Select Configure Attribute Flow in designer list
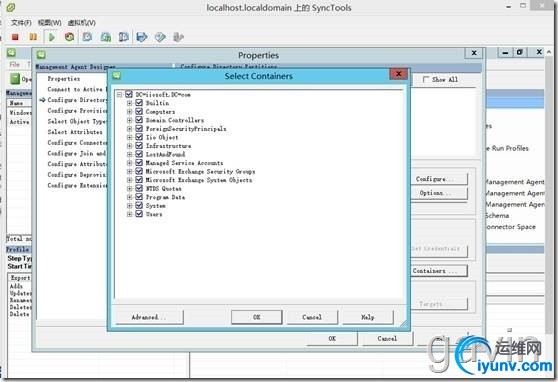The width and height of the screenshot is (558, 382). 77,164
